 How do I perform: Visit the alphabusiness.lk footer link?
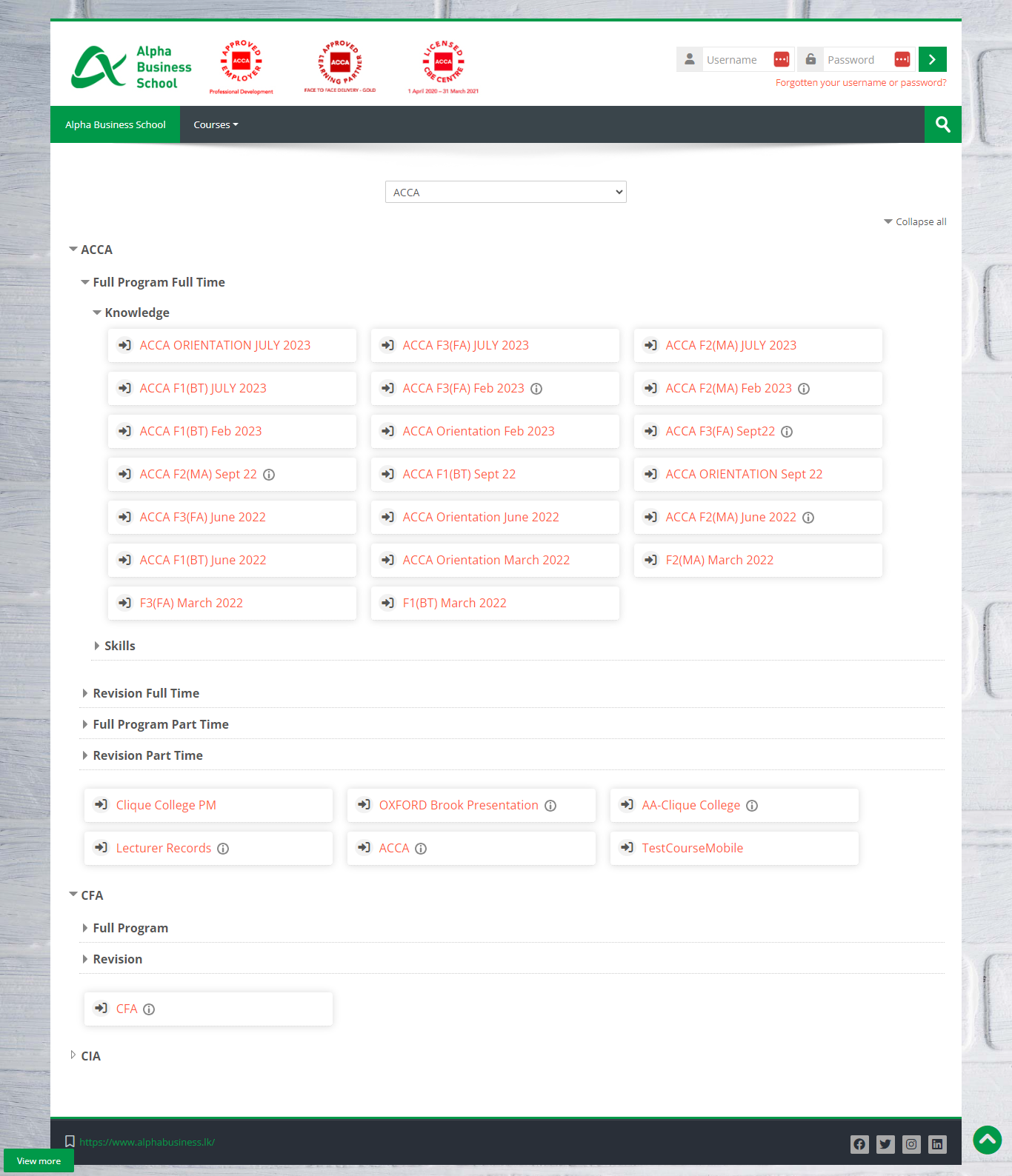click(147, 1142)
